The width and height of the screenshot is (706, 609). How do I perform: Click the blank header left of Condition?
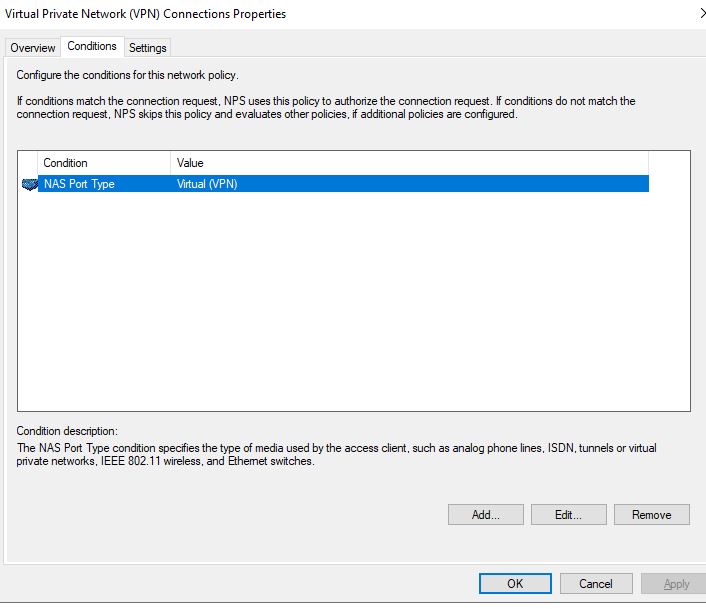(x=28, y=163)
